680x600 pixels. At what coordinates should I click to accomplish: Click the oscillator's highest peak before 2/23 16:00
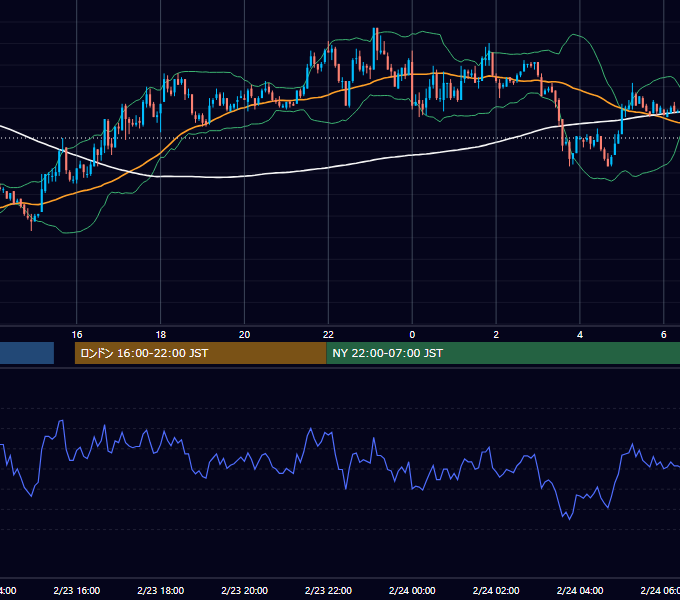coord(61,421)
